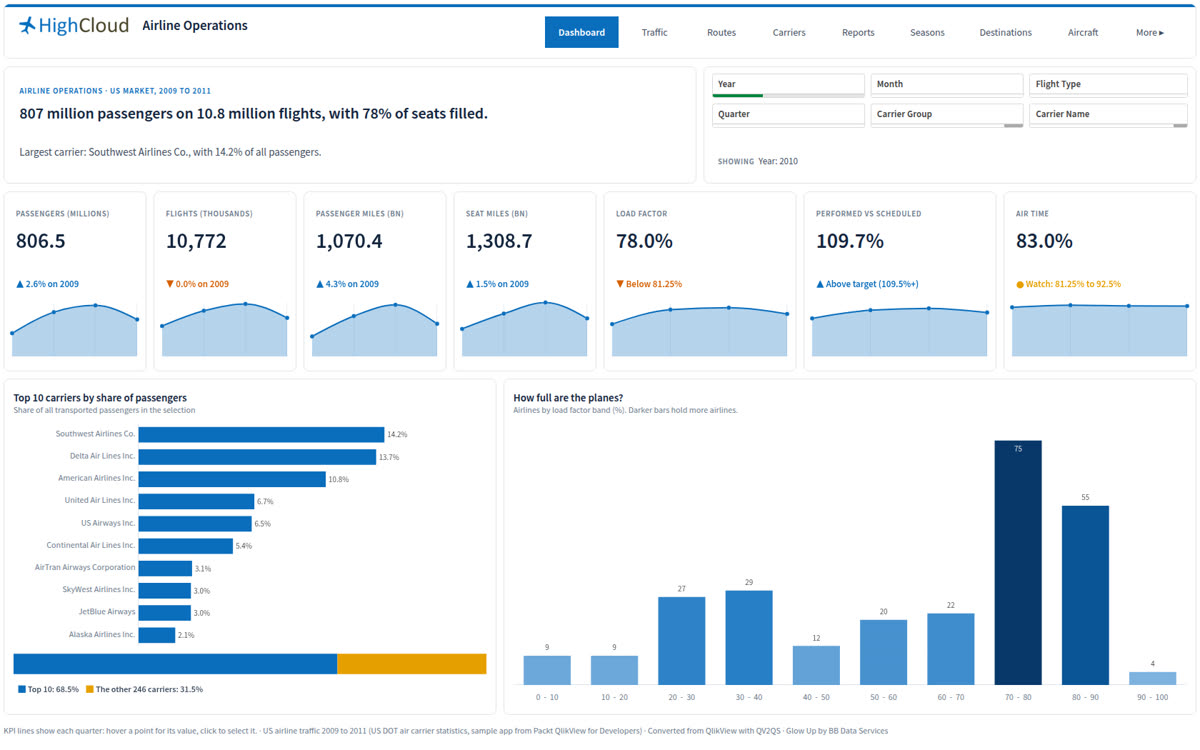Image resolution: width=1200 pixels, height=750 pixels.
Task: Click the 807 million passengers headline
Action: pos(254,114)
